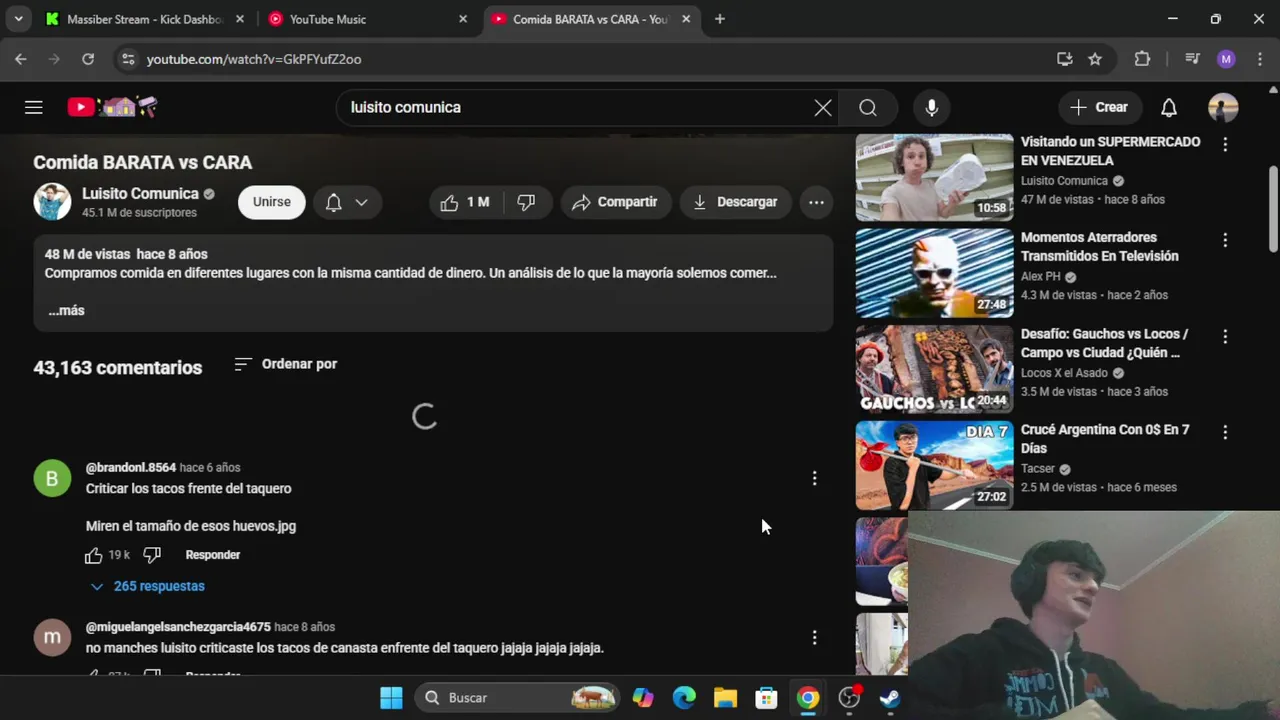This screenshot has width=1280, height=720.
Task: Open the avatar of @miguelangelsanchezgarcia4675
Action: [x=52, y=637]
